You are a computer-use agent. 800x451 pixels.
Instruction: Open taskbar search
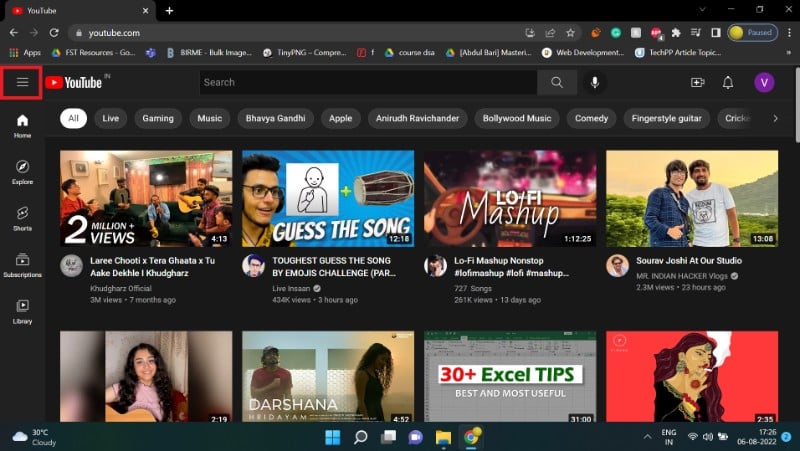tap(360, 437)
